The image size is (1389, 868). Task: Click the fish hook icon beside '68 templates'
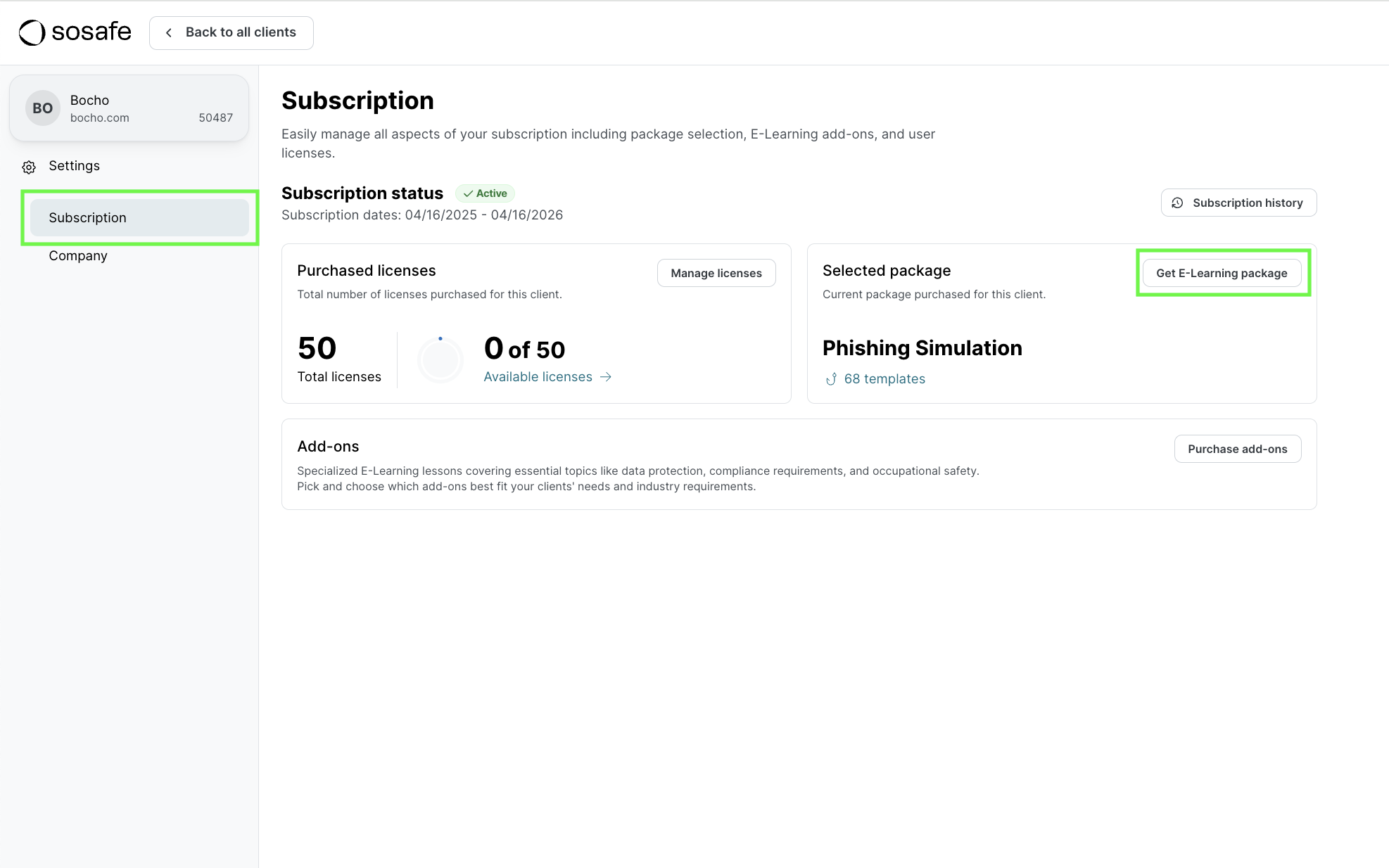click(832, 379)
